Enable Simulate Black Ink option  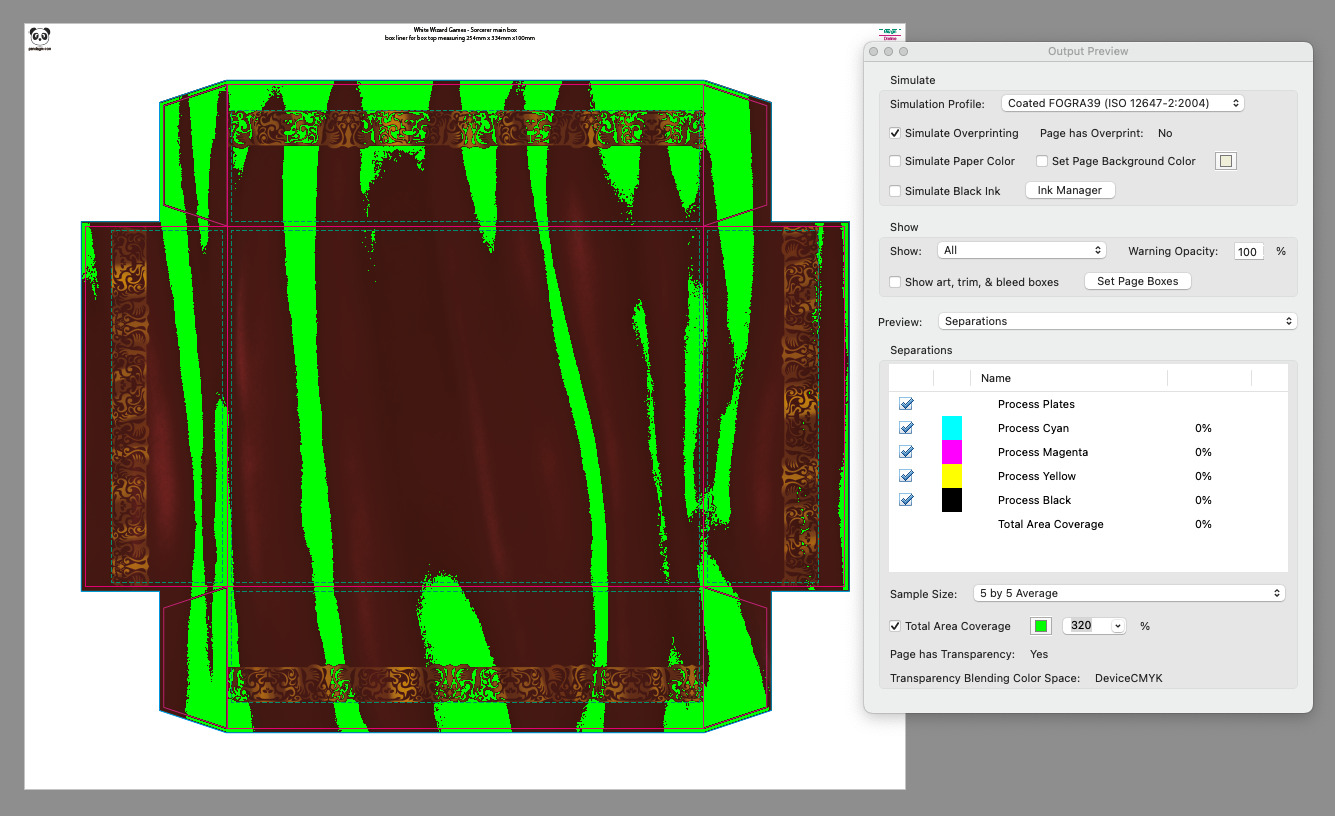click(895, 191)
